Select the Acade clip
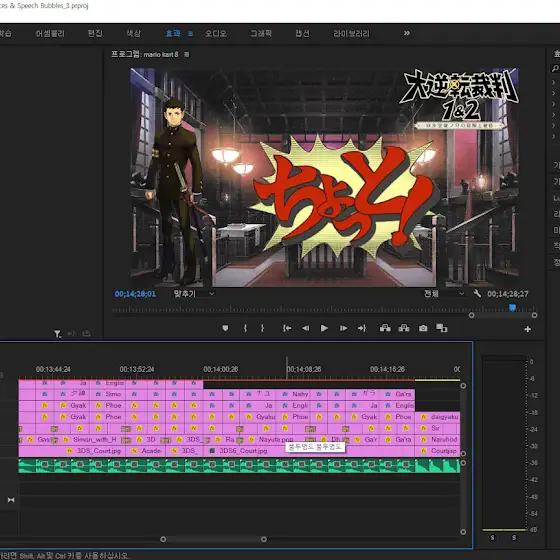 (x=146, y=451)
